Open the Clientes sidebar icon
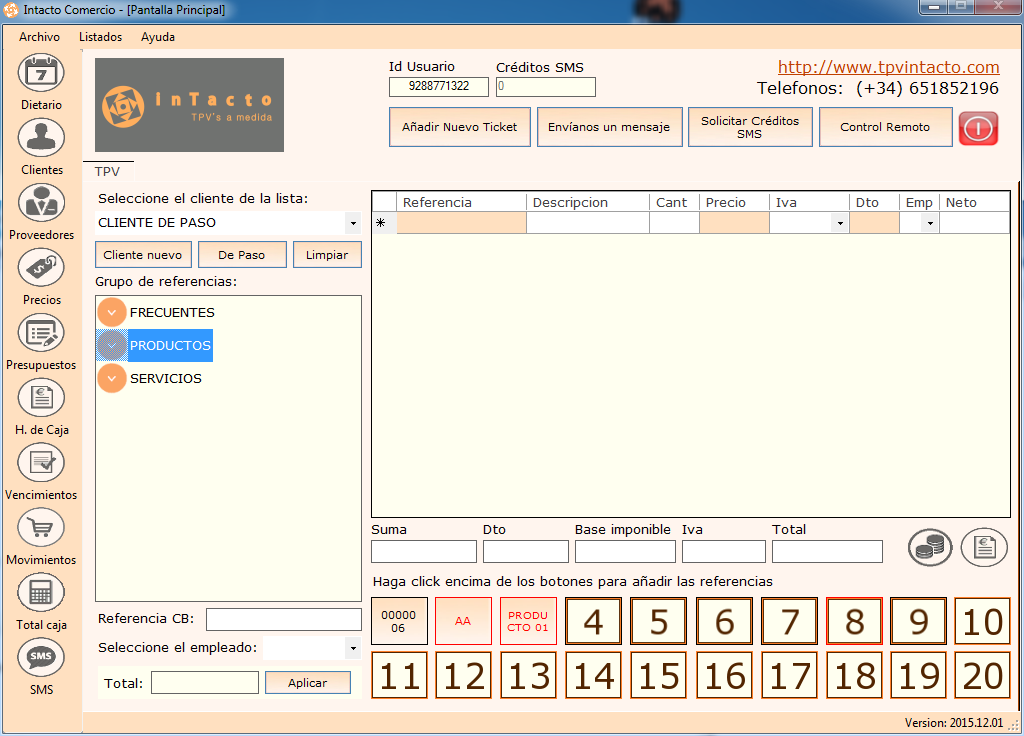The height and width of the screenshot is (736, 1024). click(x=41, y=138)
